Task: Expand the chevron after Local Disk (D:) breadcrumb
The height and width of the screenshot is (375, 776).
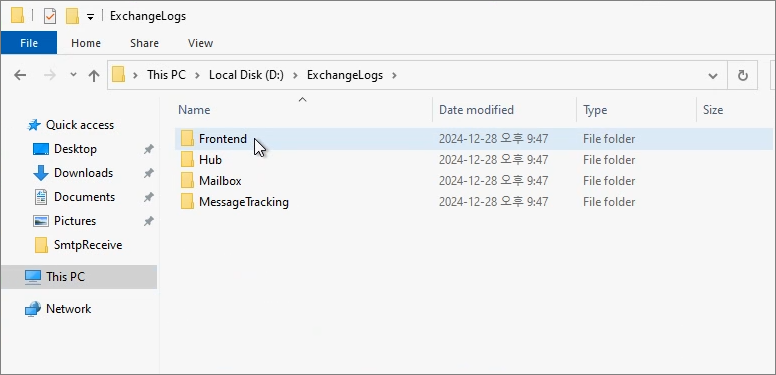Action: 295,75
